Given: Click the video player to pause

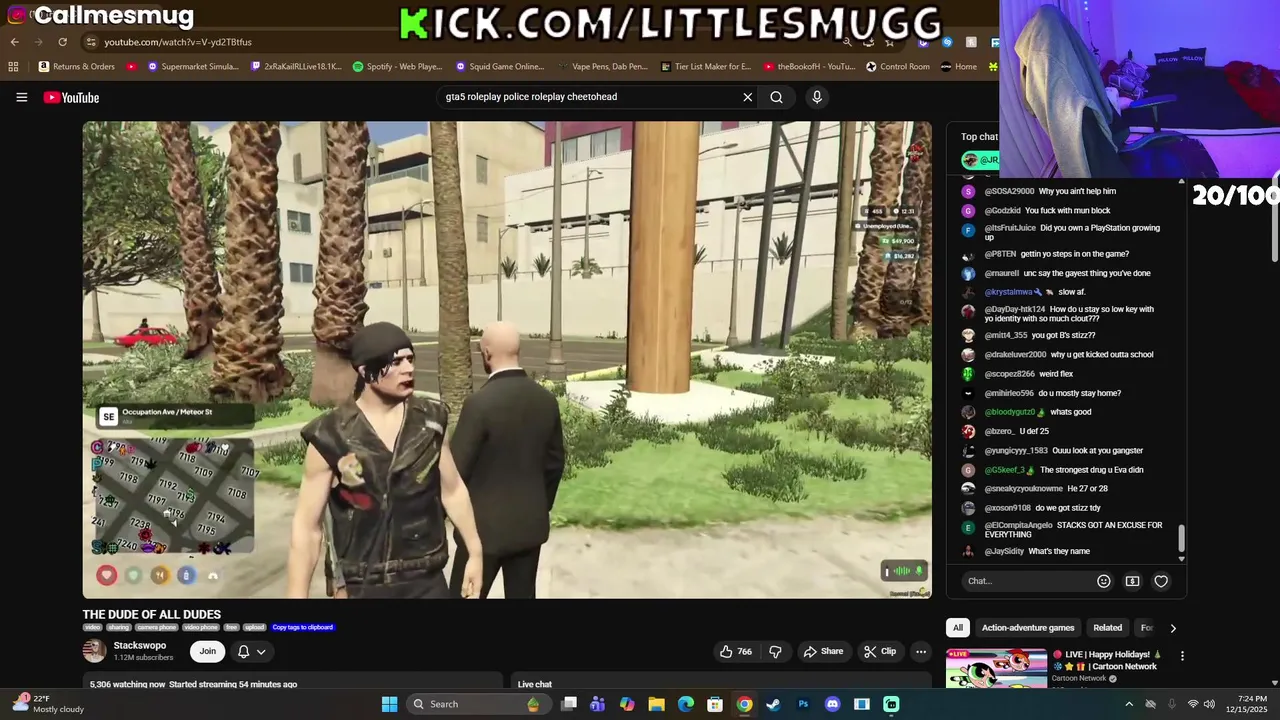Looking at the screenshot, I should (507, 360).
